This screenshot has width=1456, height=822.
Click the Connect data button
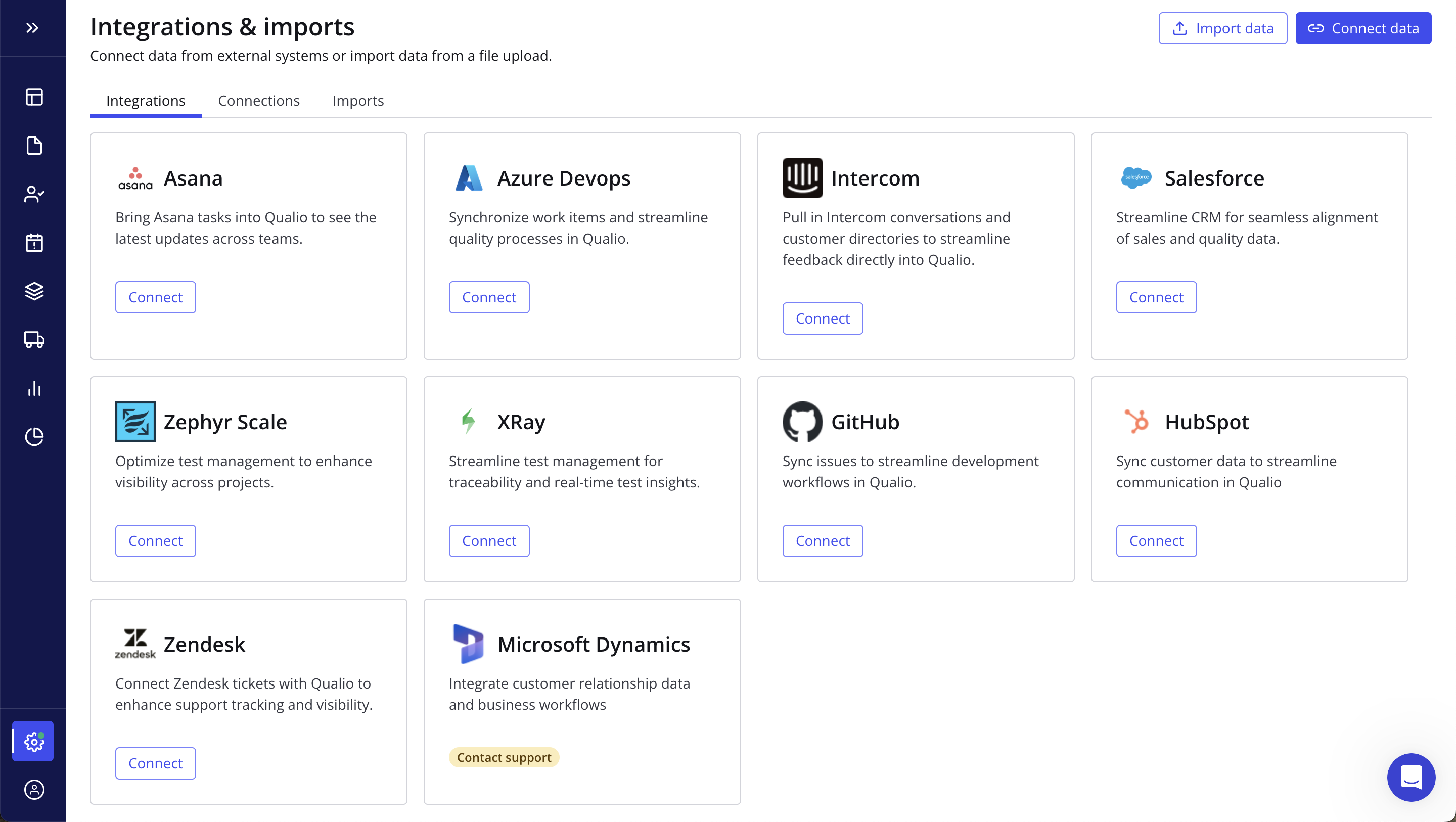[x=1363, y=28]
